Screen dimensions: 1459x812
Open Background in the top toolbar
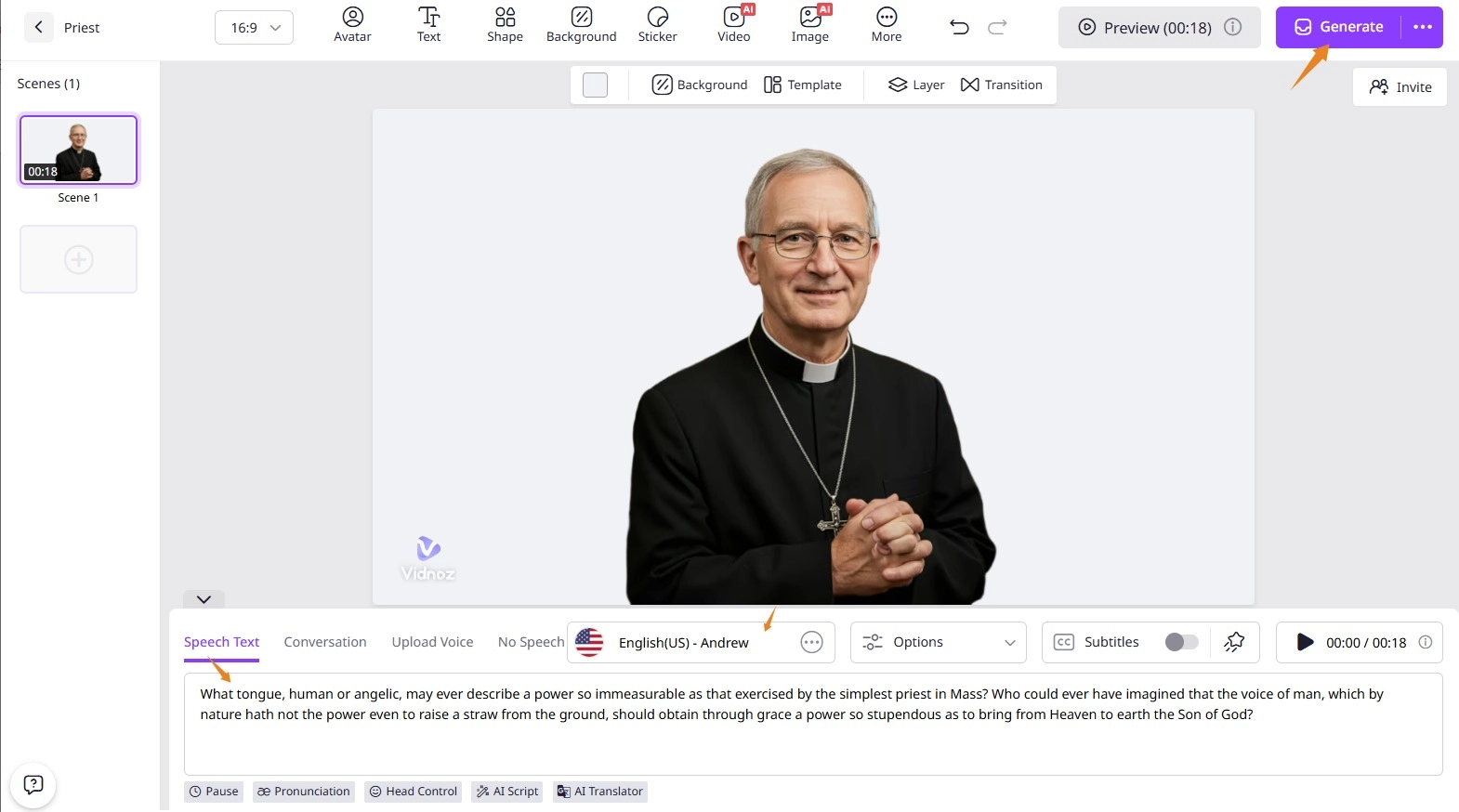(581, 26)
